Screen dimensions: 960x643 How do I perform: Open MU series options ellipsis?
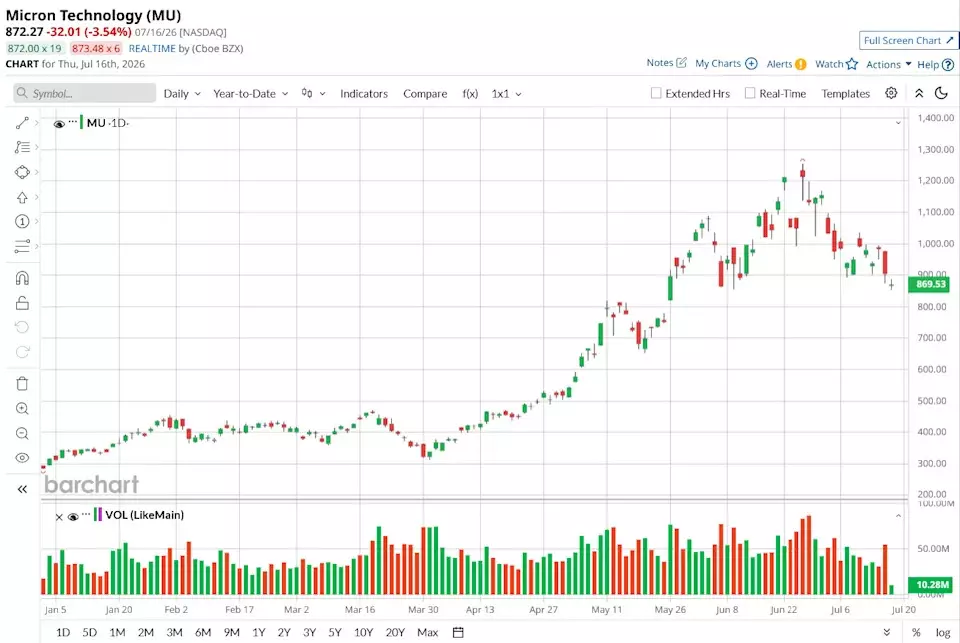73,121
